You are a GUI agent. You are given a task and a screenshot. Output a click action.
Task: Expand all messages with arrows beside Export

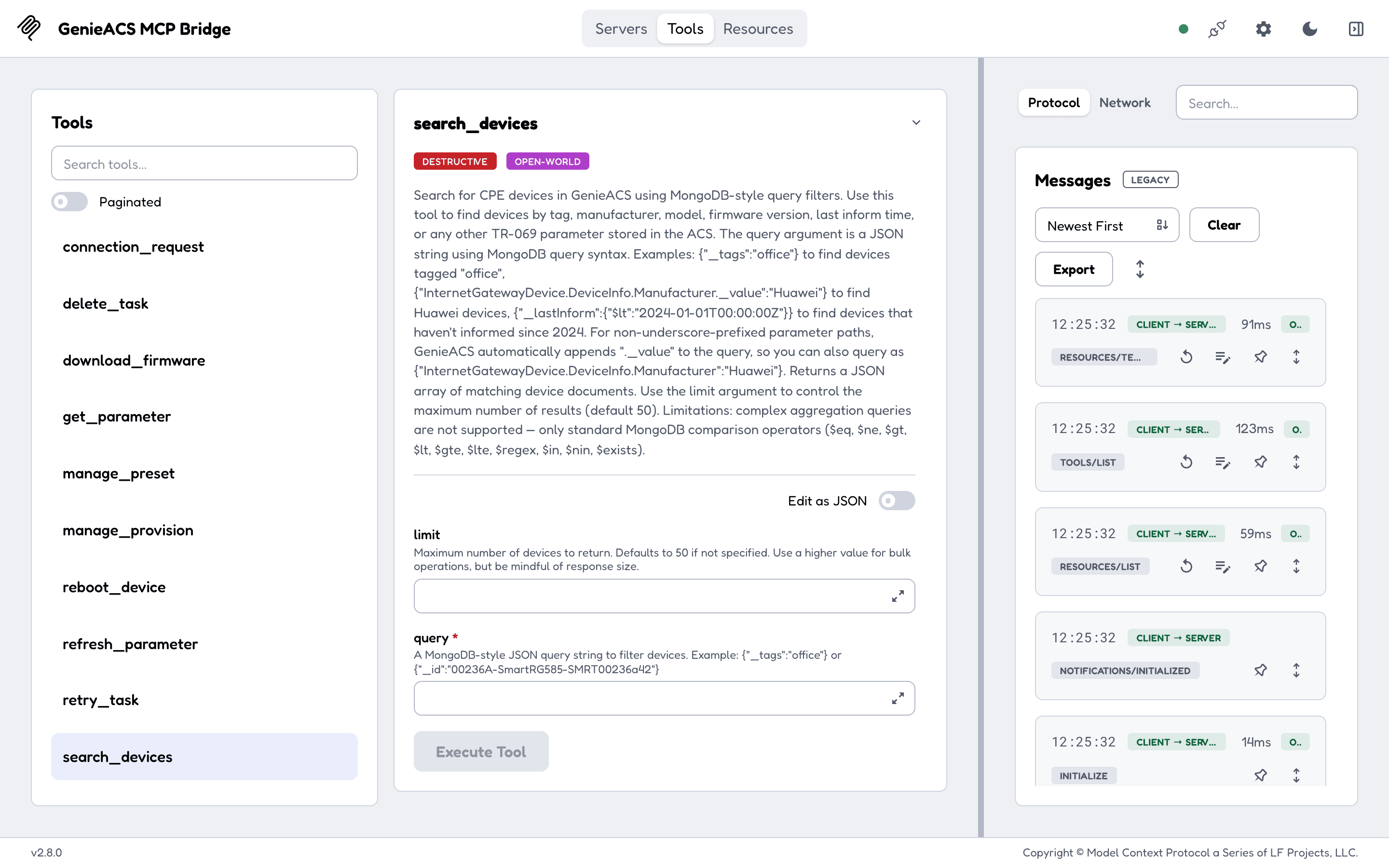click(x=1140, y=269)
